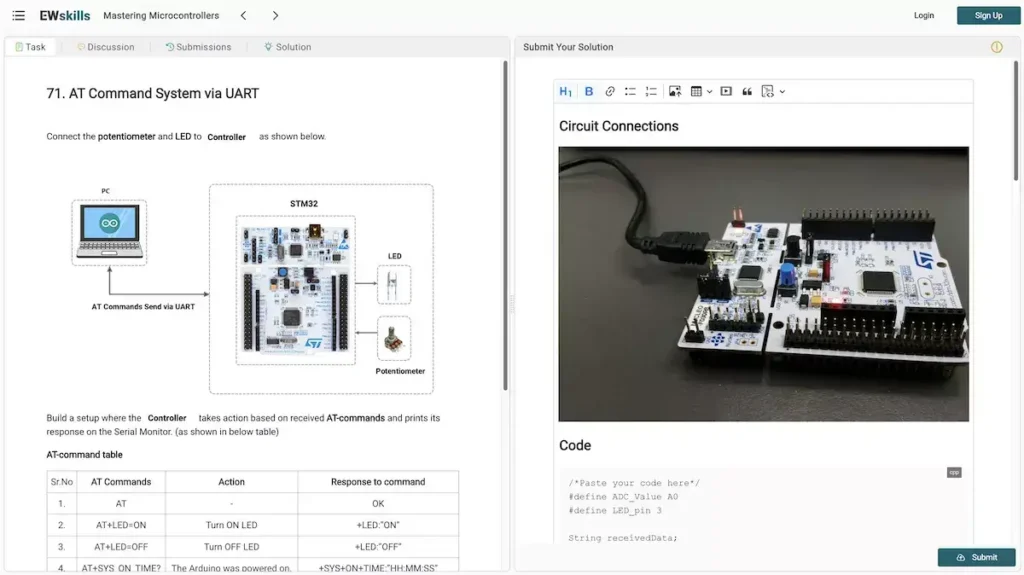This screenshot has height=575, width=1024.
Task: Create a bulleted list
Action: tap(630, 91)
